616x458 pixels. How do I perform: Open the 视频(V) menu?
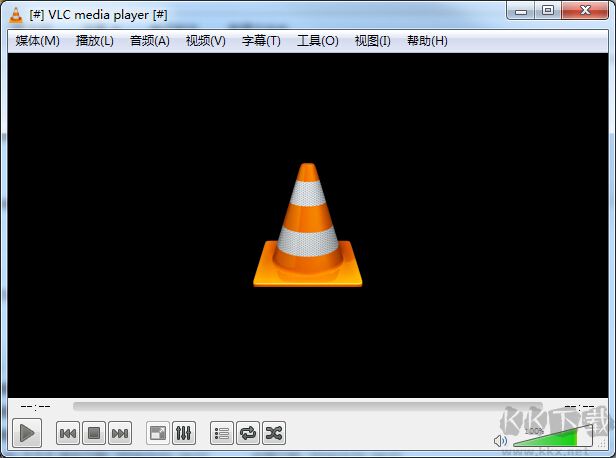(x=205, y=40)
